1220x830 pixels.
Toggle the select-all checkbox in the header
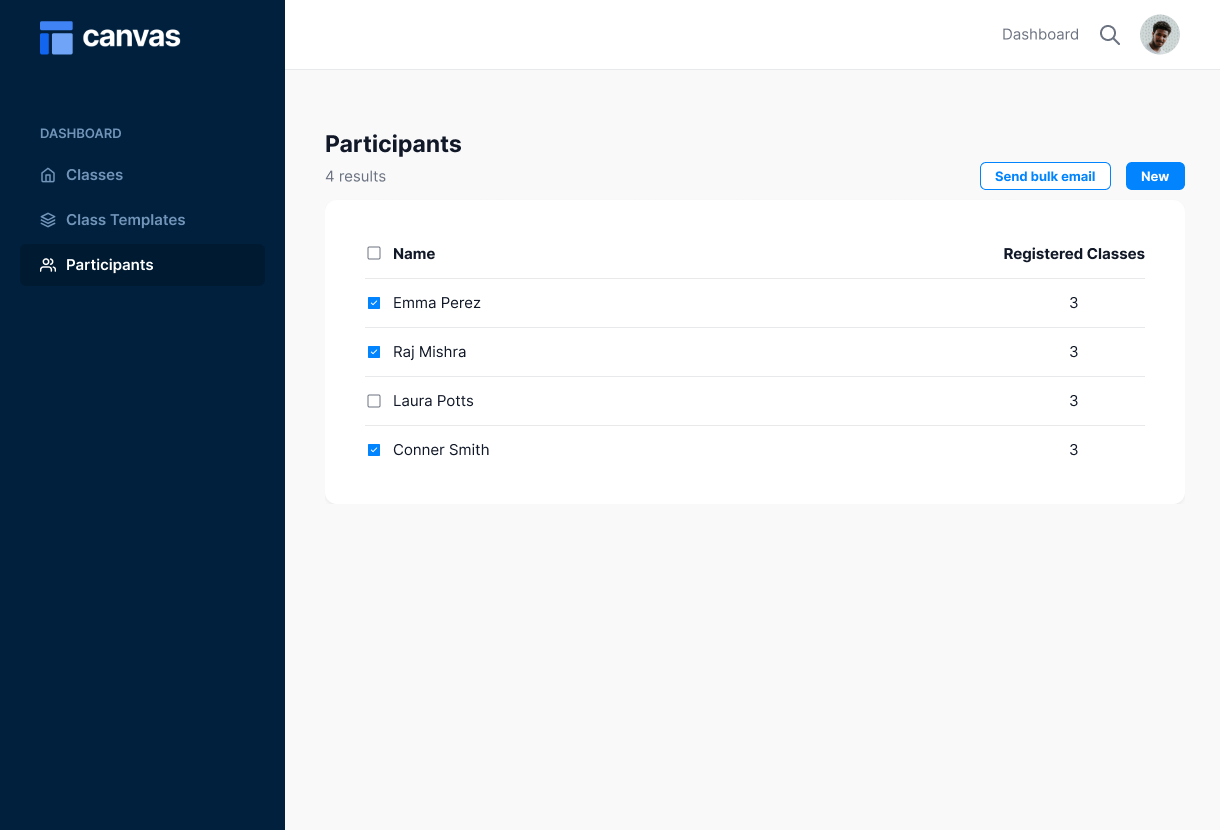374,253
